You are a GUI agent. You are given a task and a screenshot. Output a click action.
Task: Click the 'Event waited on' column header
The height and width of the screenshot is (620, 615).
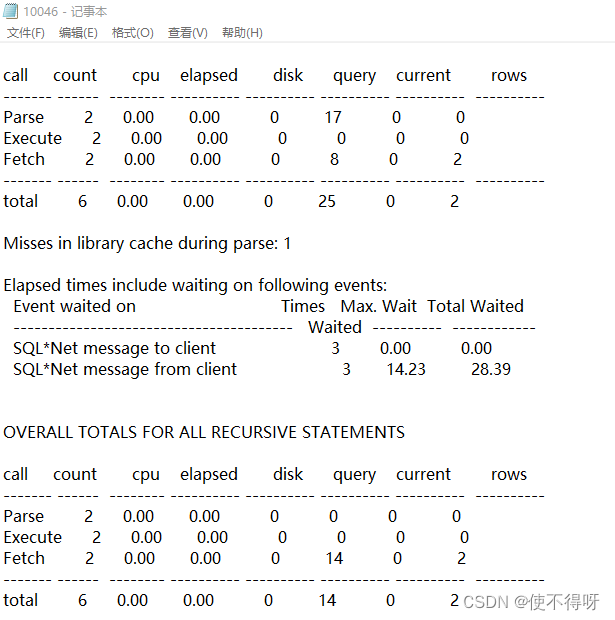(75, 306)
